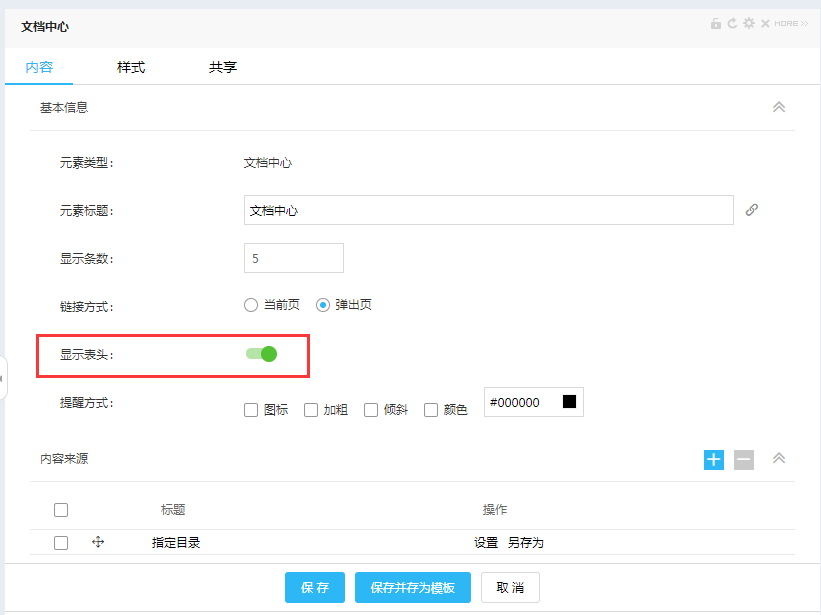Click the refresh arrow icon in header
821x615 pixels.
732,23
